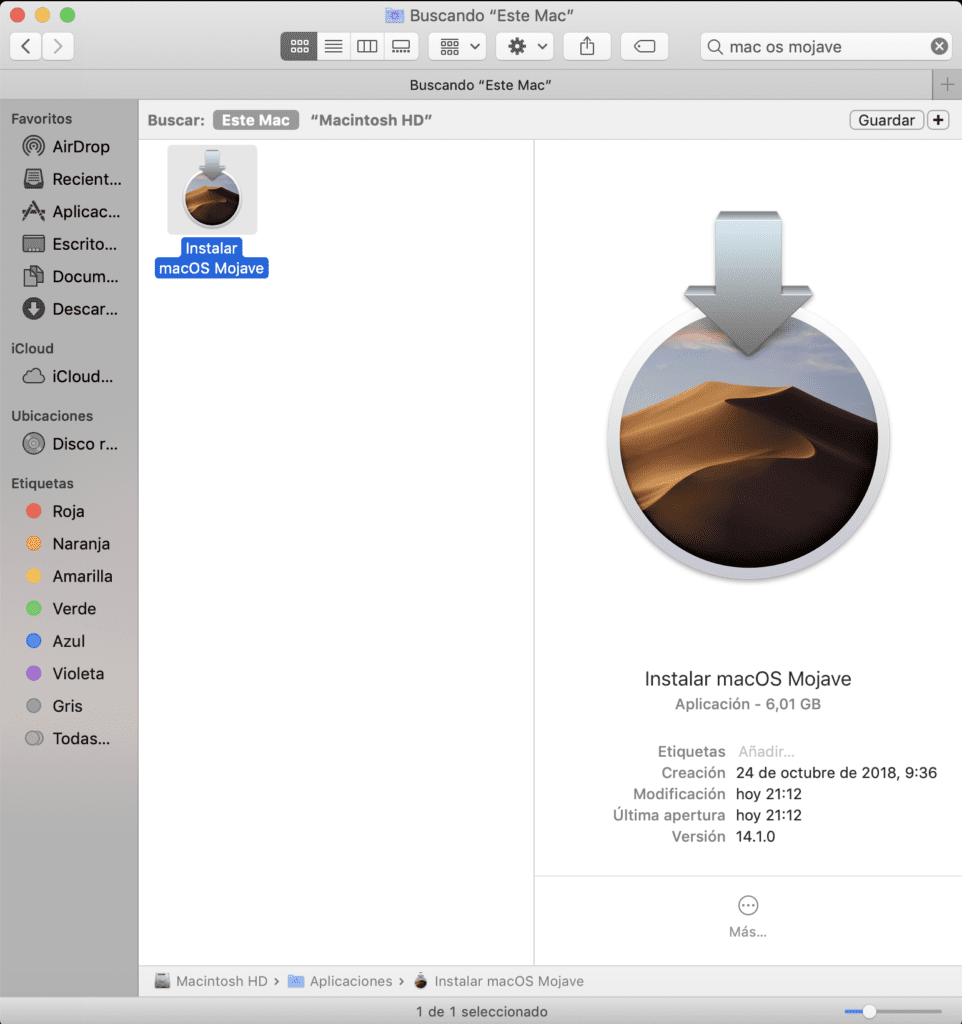Image resolution: width=962 pixels, height=1024 pixels.
Task: Click Más... under the file details
Action: (748, 914)
